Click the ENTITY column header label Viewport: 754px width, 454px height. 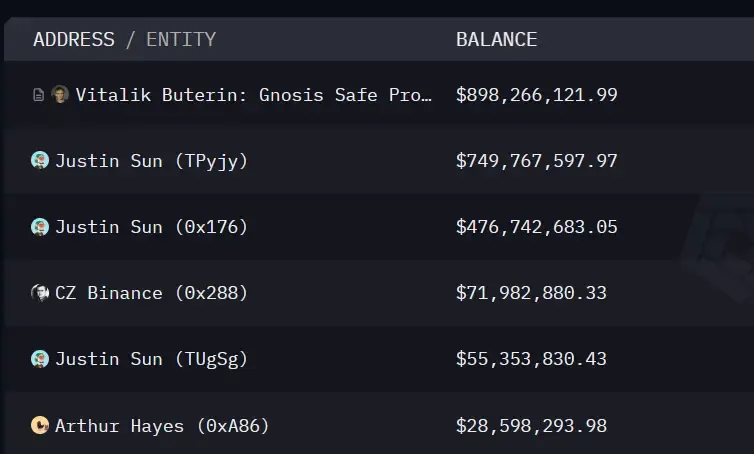tap(181, 40)
